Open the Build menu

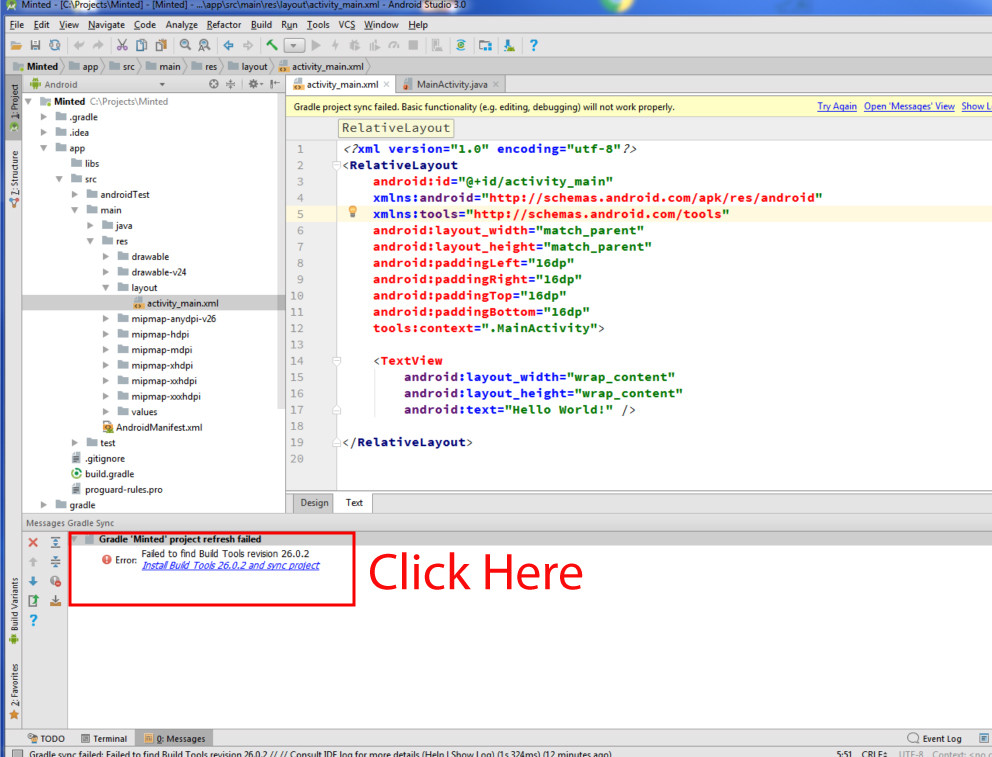[261, 25]
